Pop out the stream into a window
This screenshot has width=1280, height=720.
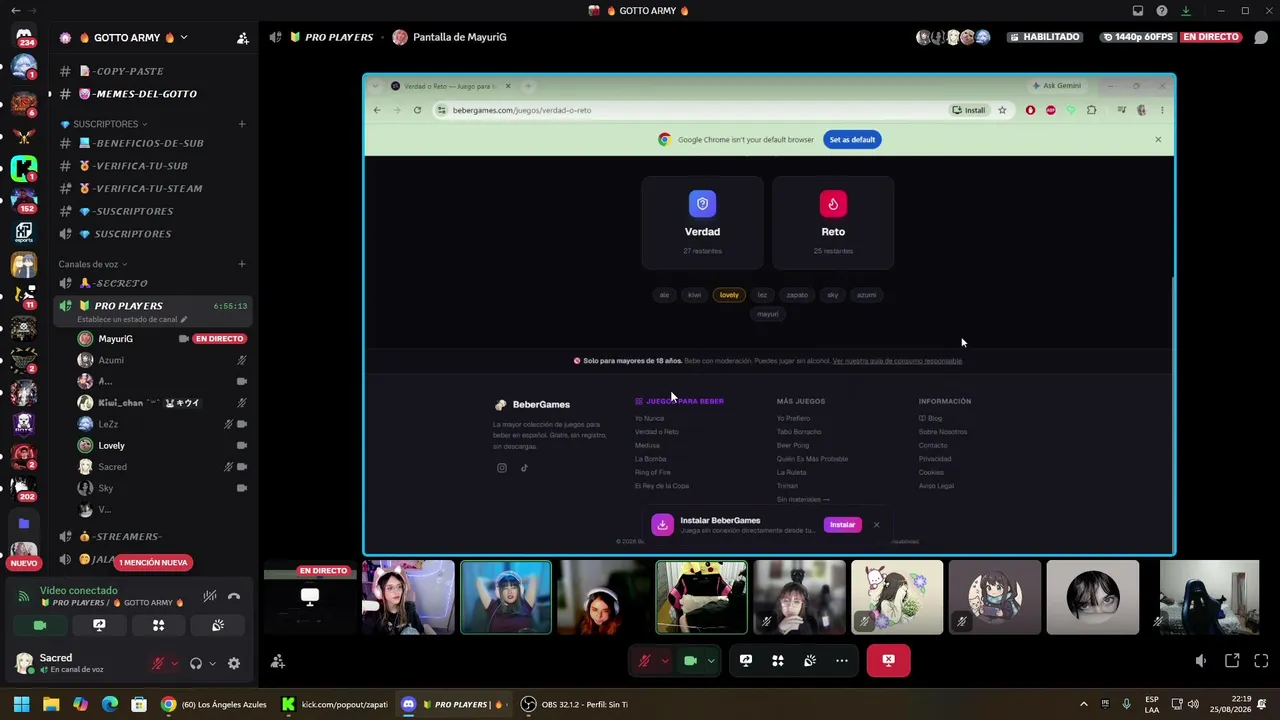coord(1232,661)
